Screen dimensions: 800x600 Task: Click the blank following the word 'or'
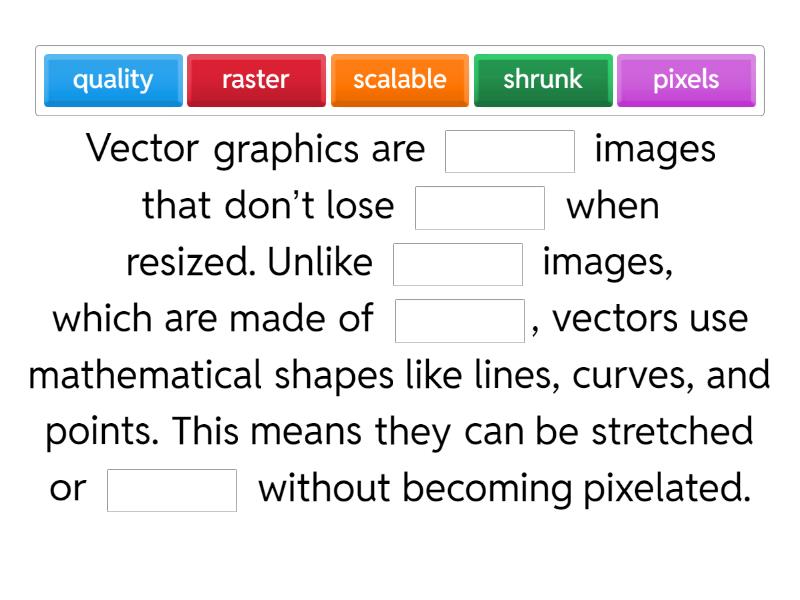point(172,490)
